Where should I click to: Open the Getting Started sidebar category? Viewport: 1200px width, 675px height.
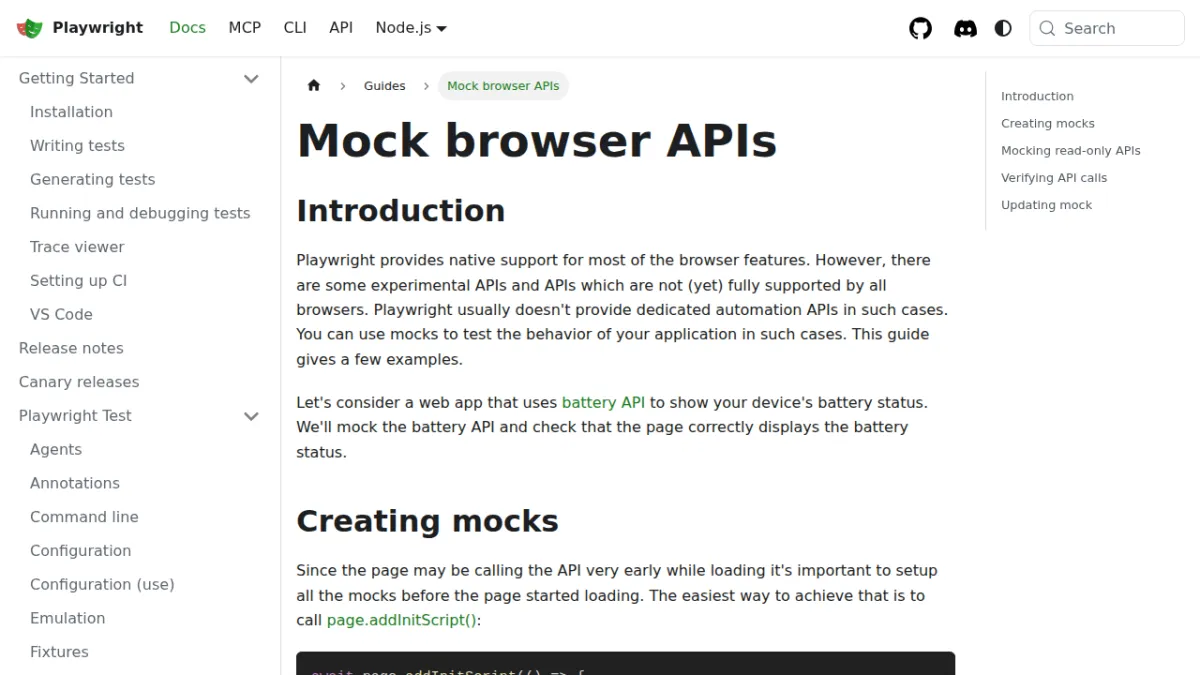[76, 78]
